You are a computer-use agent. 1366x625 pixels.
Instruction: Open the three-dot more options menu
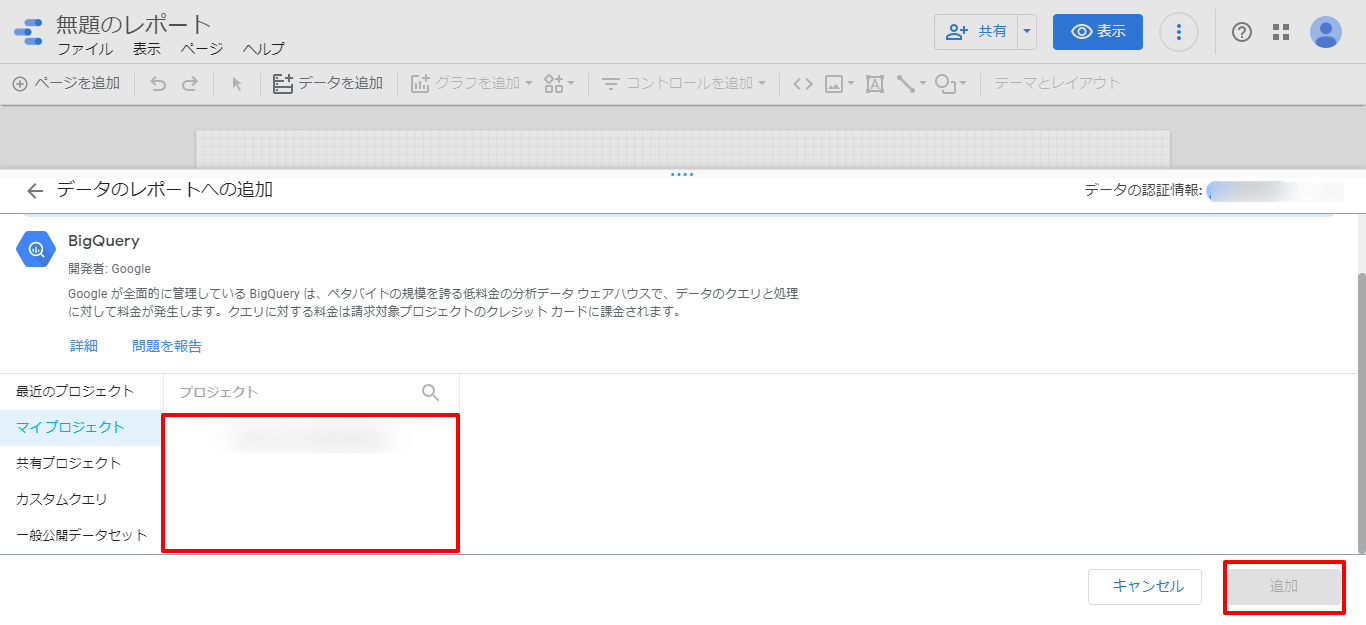click(1179, 32)
